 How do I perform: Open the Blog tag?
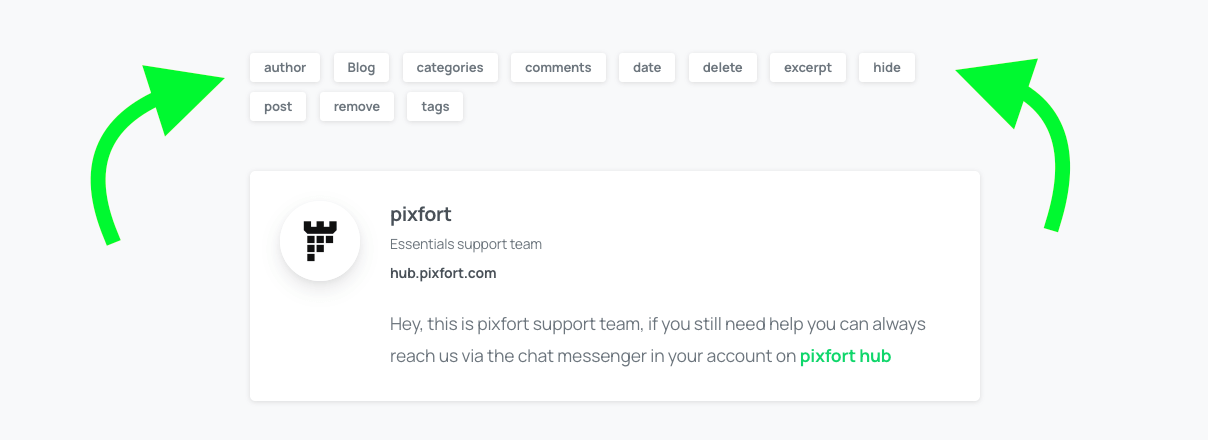pyautogui.click(x=361, y=68)
